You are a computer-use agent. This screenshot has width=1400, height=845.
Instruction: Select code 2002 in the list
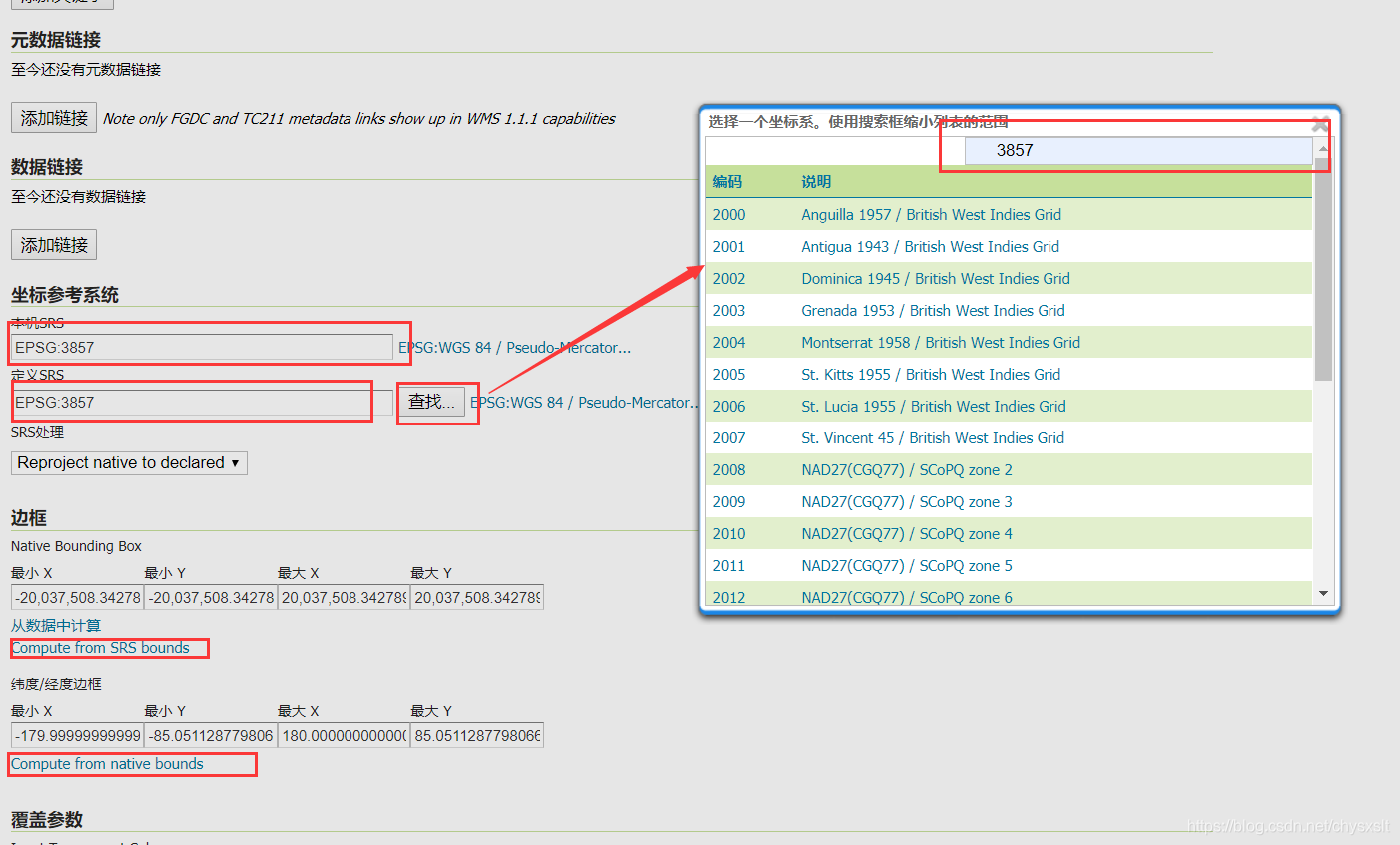tap(729, 278)
